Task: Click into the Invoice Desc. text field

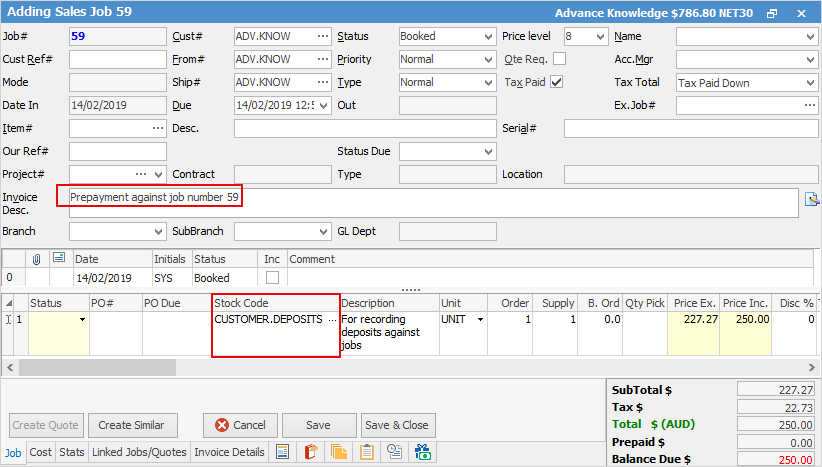Action: pos(430,203)
